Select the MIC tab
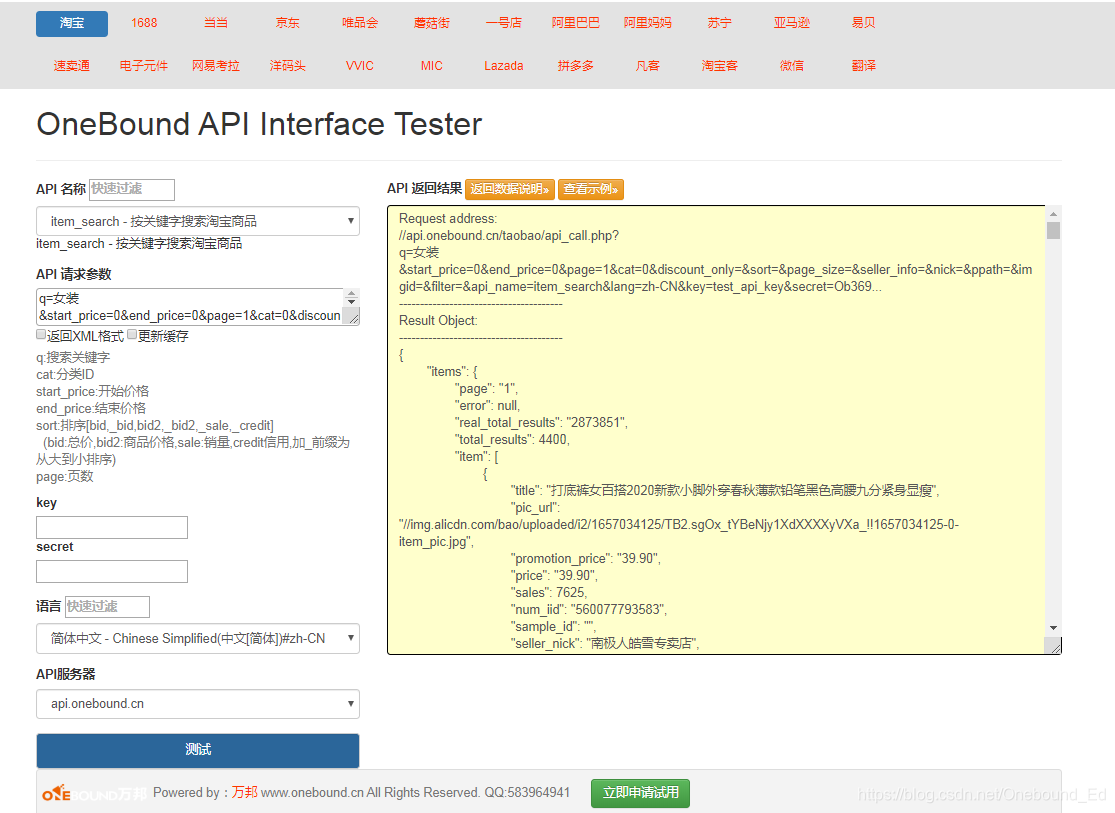 click(432, 66)
